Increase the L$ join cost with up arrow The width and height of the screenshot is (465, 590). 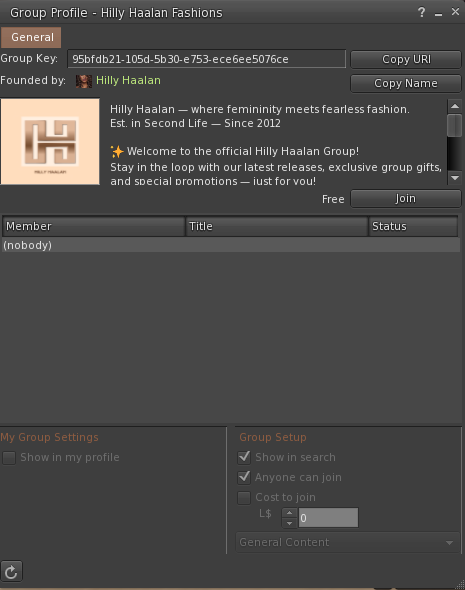(x=289, y=513)
